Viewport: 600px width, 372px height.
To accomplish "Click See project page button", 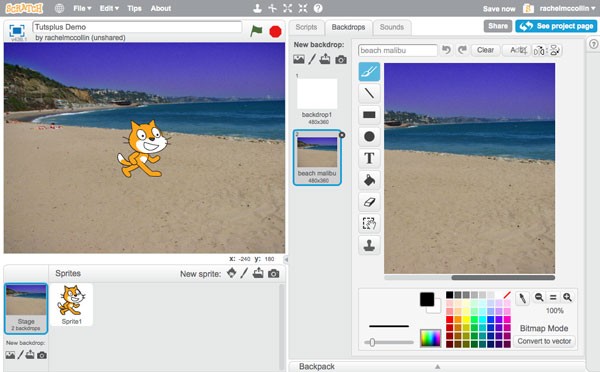I will coord(556,26).
